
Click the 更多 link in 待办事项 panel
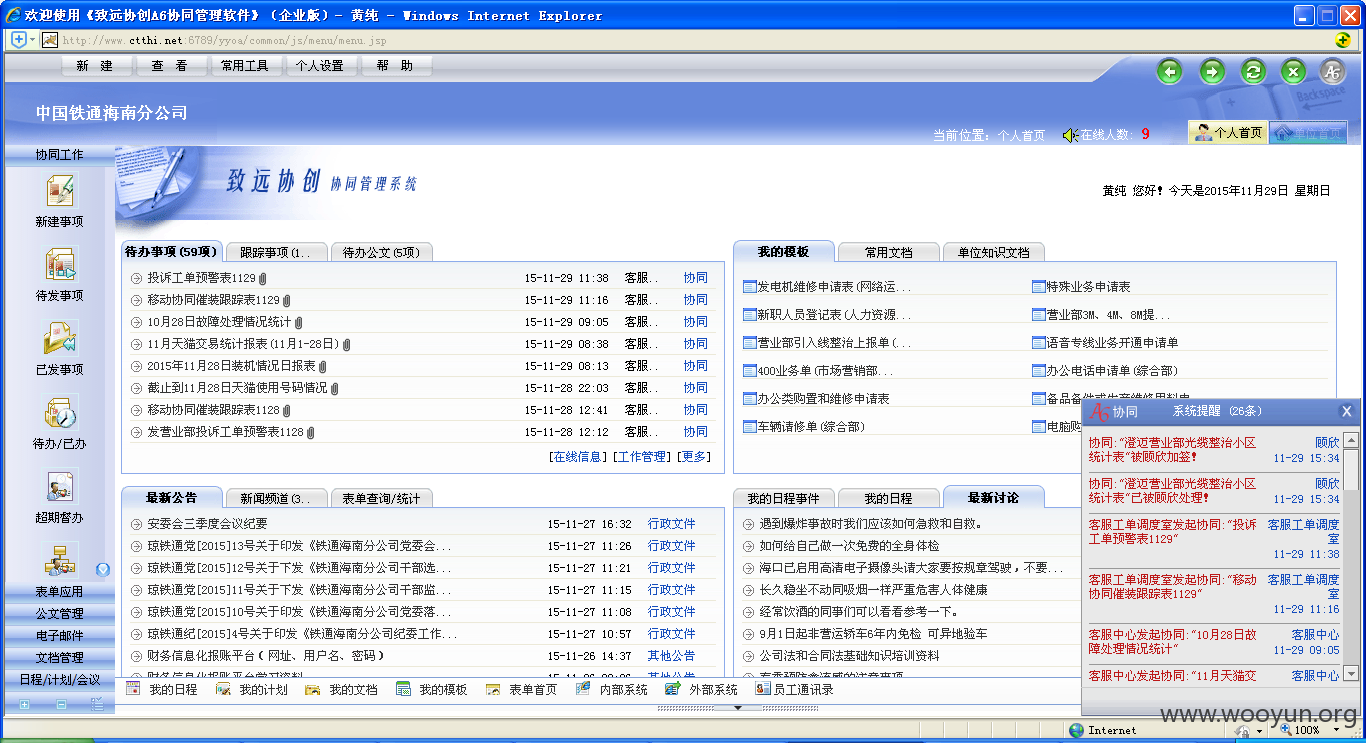(x=694, y=457)
